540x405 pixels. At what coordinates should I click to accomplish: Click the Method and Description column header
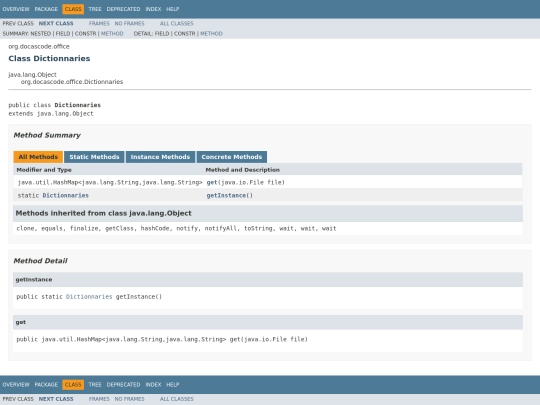coord(243,170)
